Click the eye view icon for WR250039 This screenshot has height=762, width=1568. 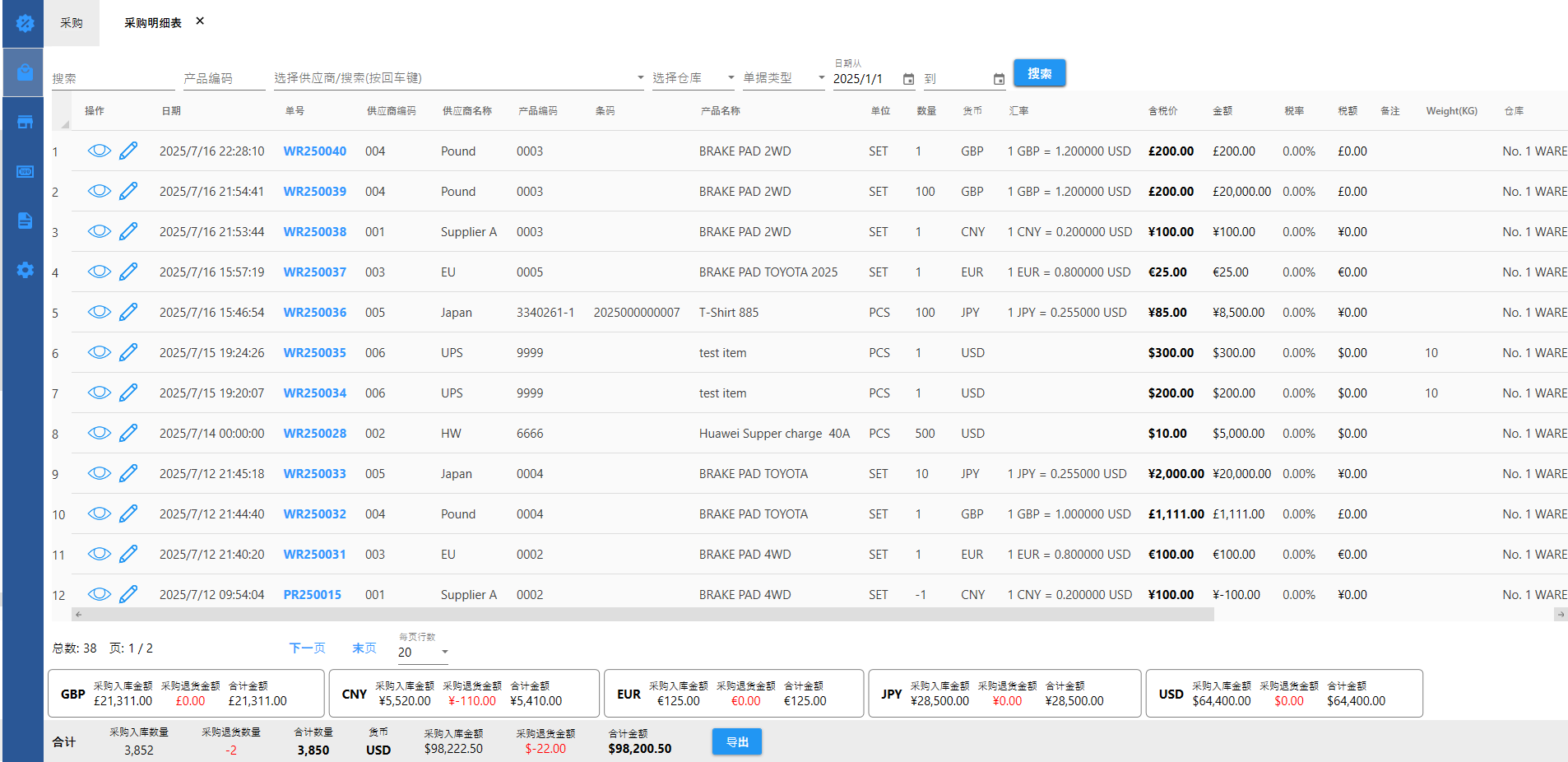coord(99,191)
